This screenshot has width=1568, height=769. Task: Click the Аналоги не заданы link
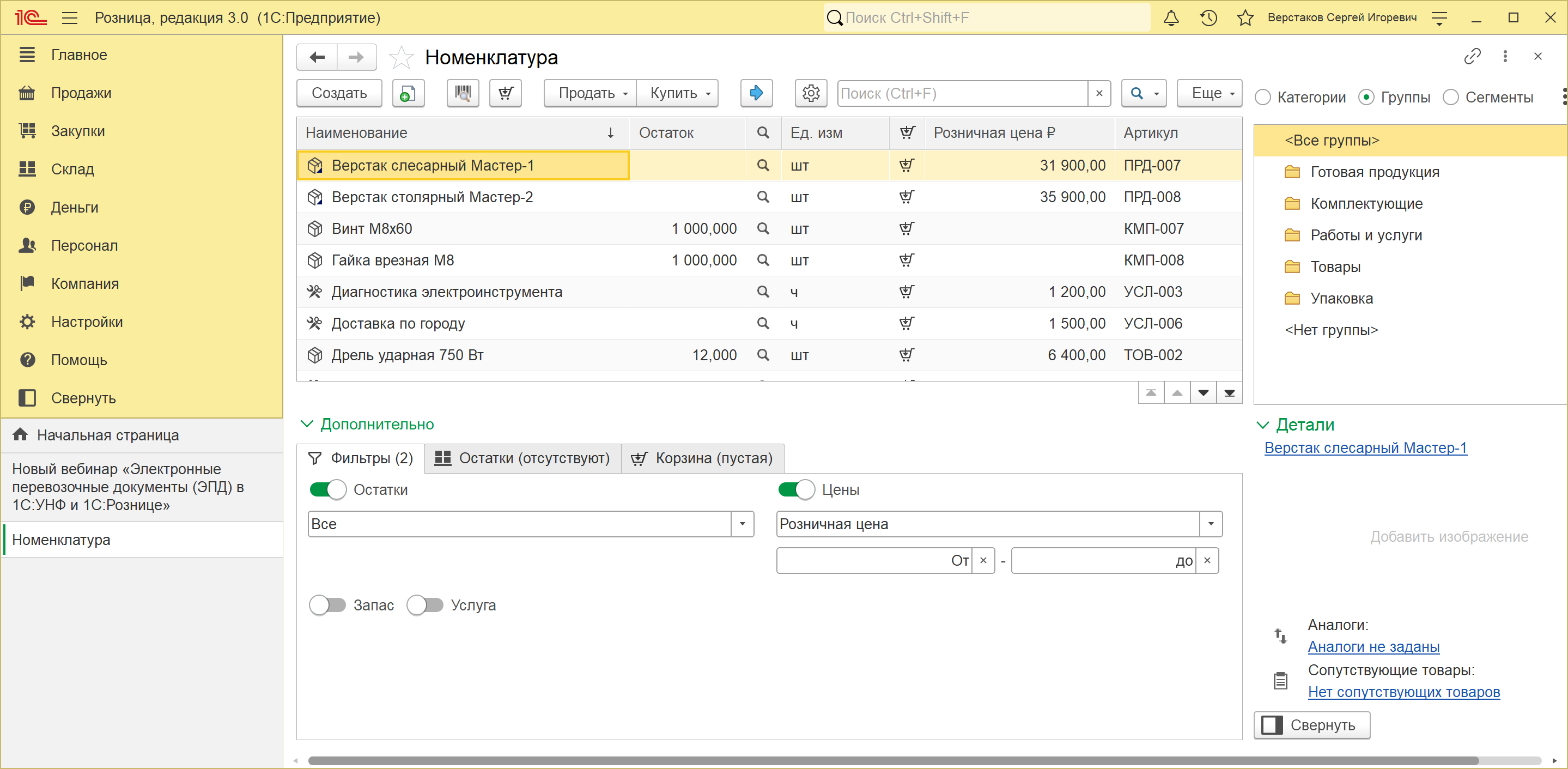(x=1373, y=646)
